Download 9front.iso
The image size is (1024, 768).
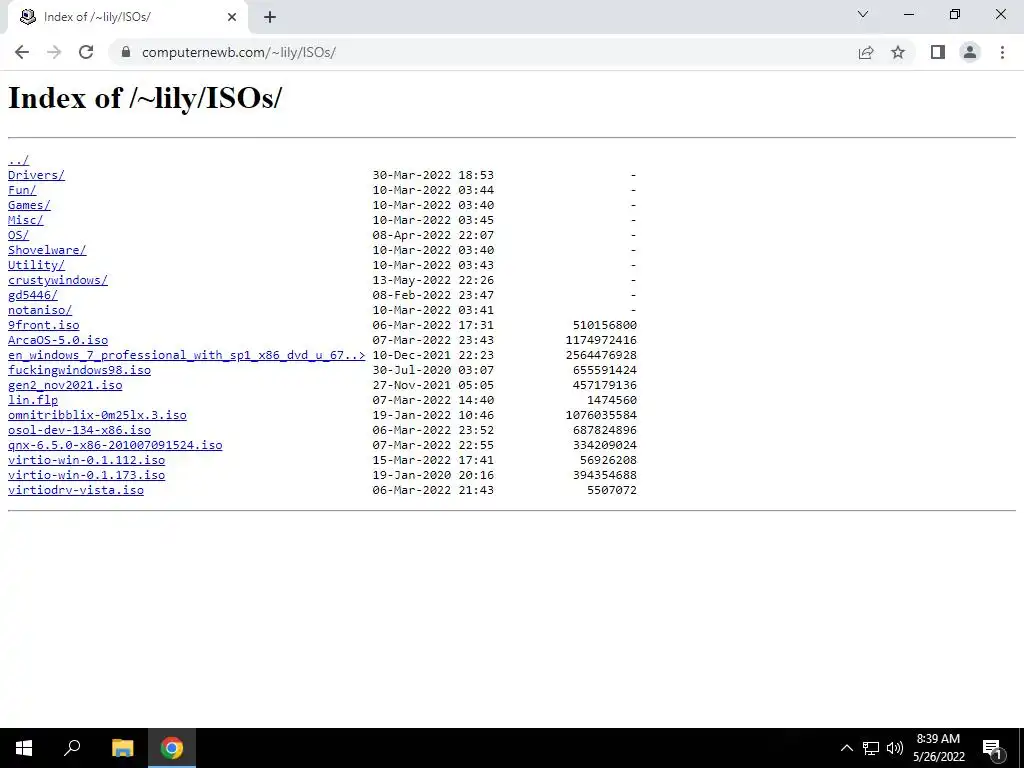point(44,325)
